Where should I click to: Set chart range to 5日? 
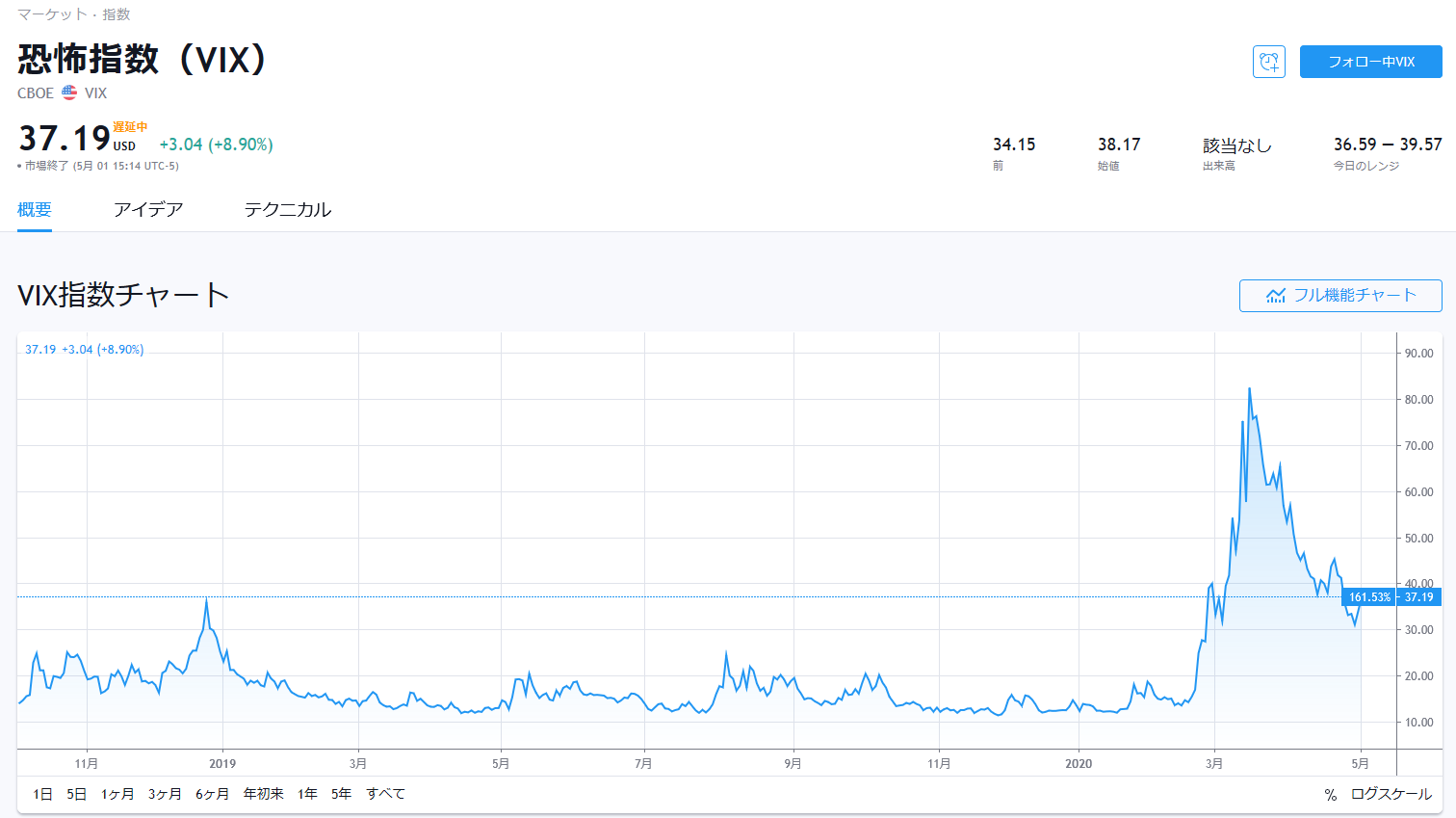click(x=76, y=794)
